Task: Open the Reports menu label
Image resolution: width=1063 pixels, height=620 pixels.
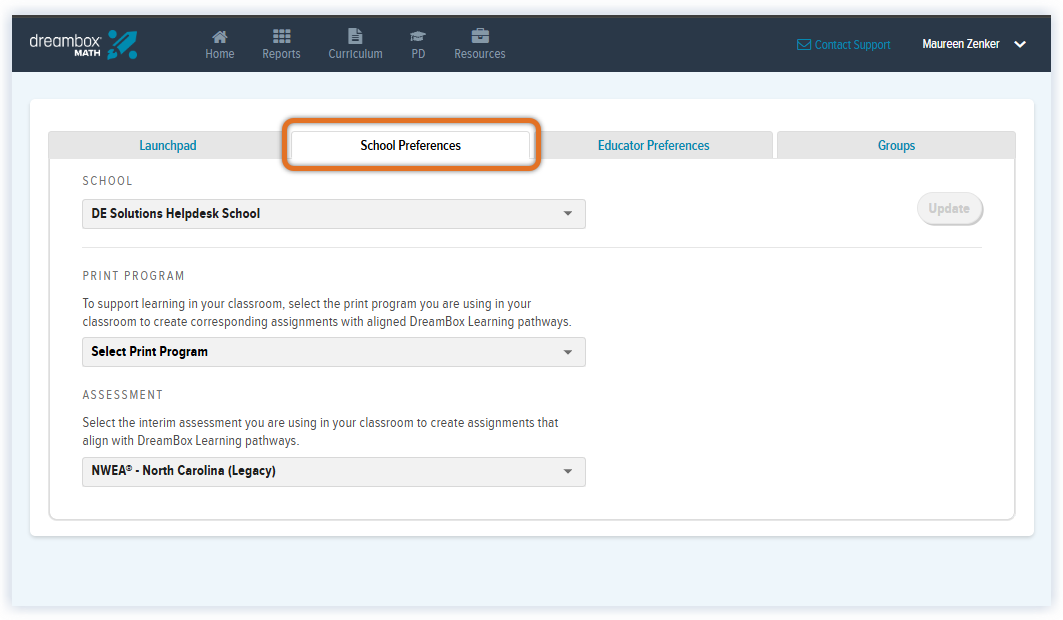Action: click(281, 54)
